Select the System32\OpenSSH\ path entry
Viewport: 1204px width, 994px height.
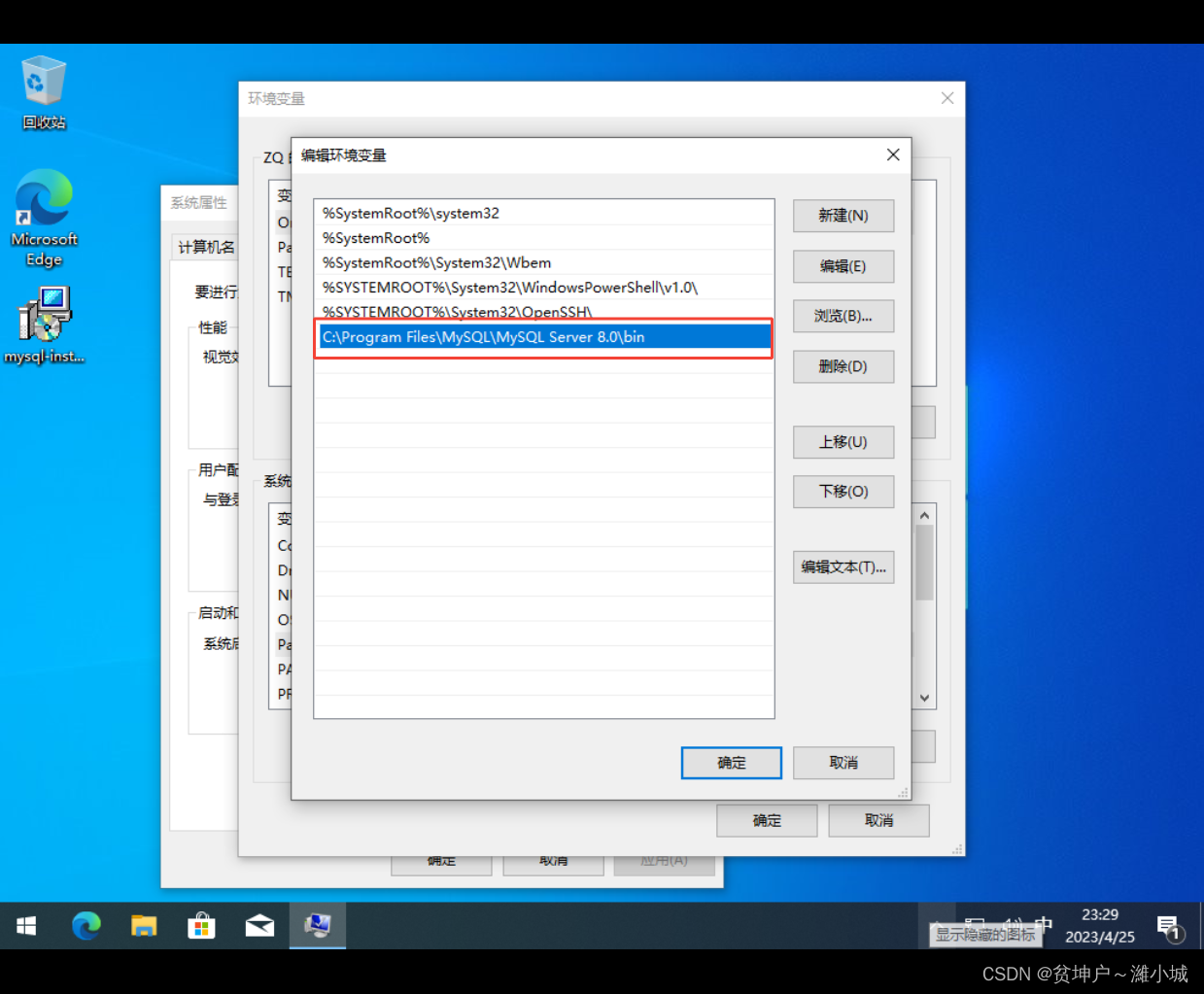click(544, 312)
